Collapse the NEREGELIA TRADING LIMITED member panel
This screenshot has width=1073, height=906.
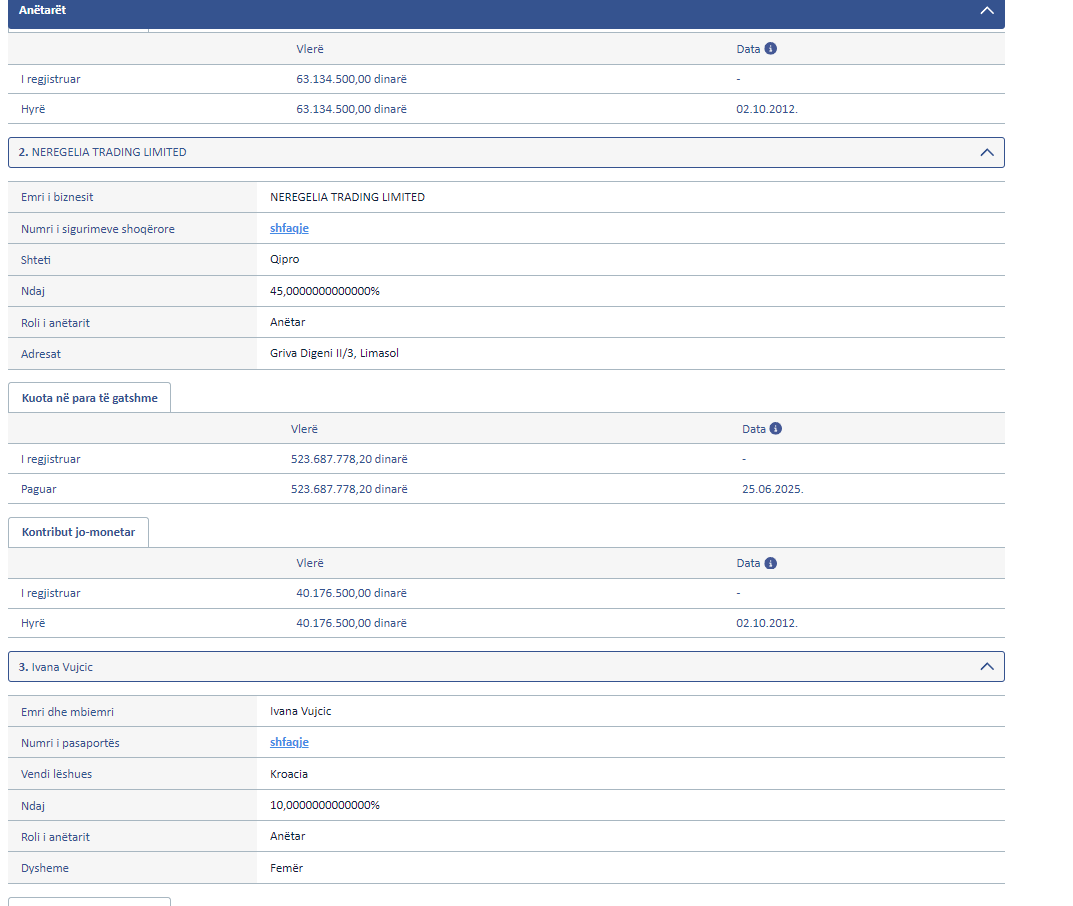tap(986, 153)
